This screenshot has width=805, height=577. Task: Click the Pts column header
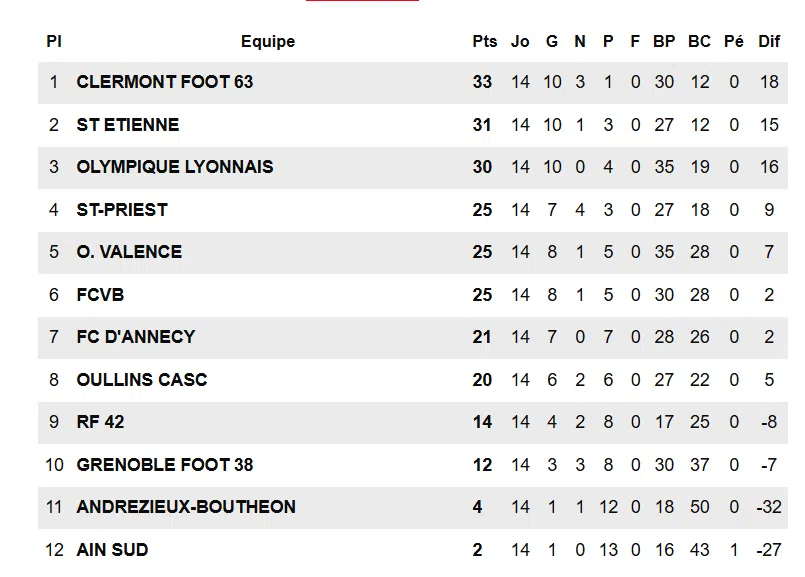tap(485, 41)
